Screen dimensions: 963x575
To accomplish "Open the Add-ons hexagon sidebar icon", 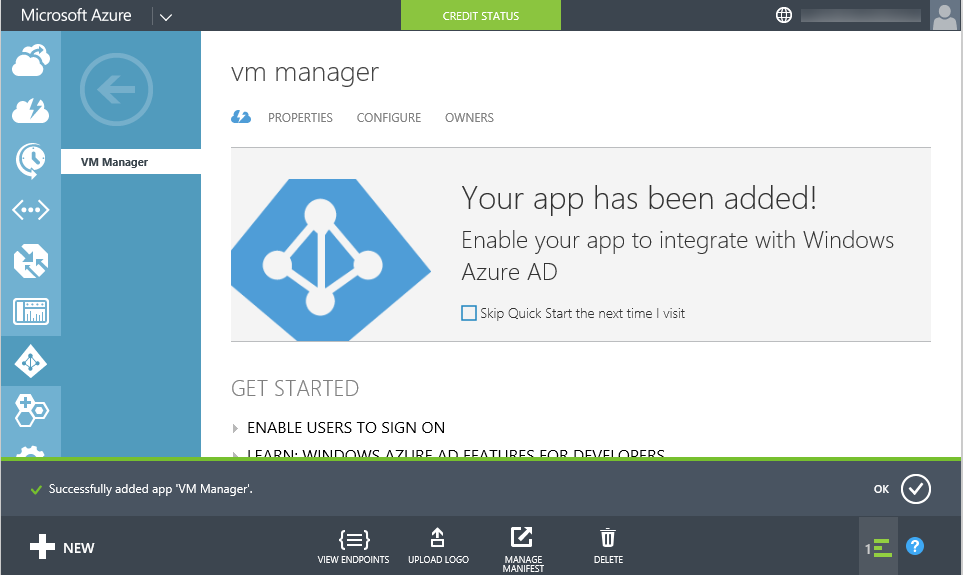I will tap(31, 411).
